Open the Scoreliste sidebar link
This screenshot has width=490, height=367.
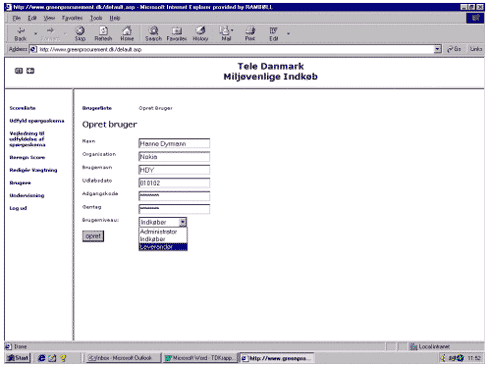[x=22, y=108]
